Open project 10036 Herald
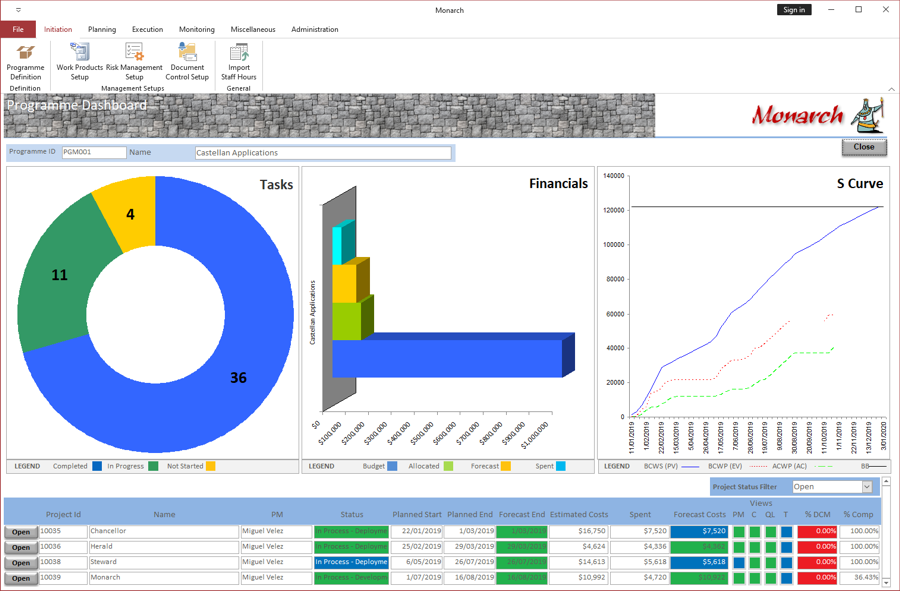Screen dimensions: 900x591 21,547
